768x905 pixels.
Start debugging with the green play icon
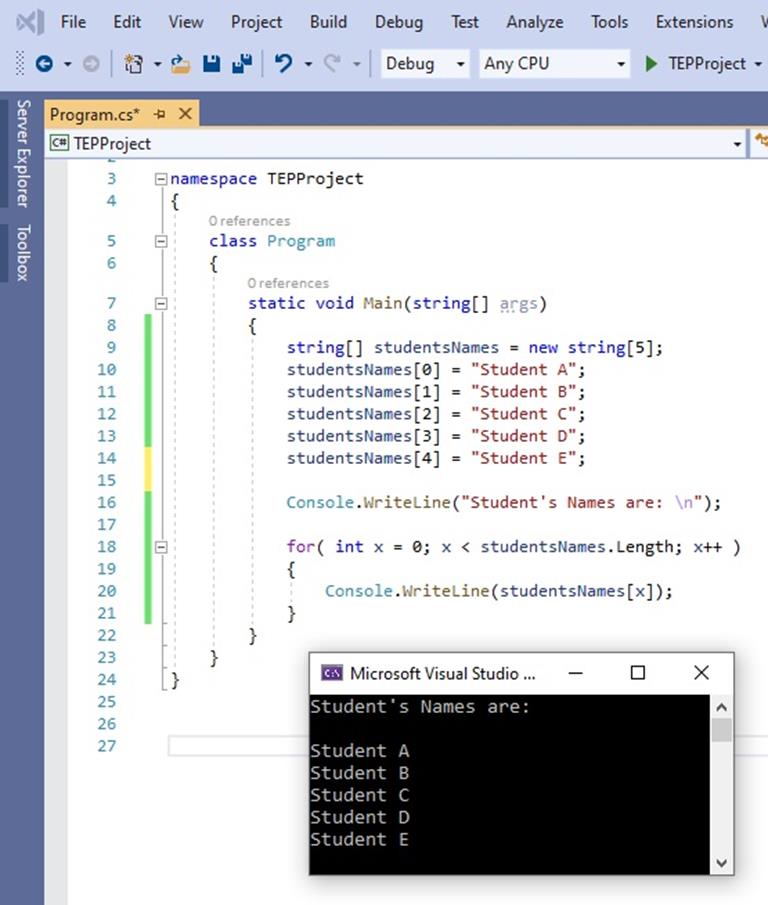(x=651, y=63)
